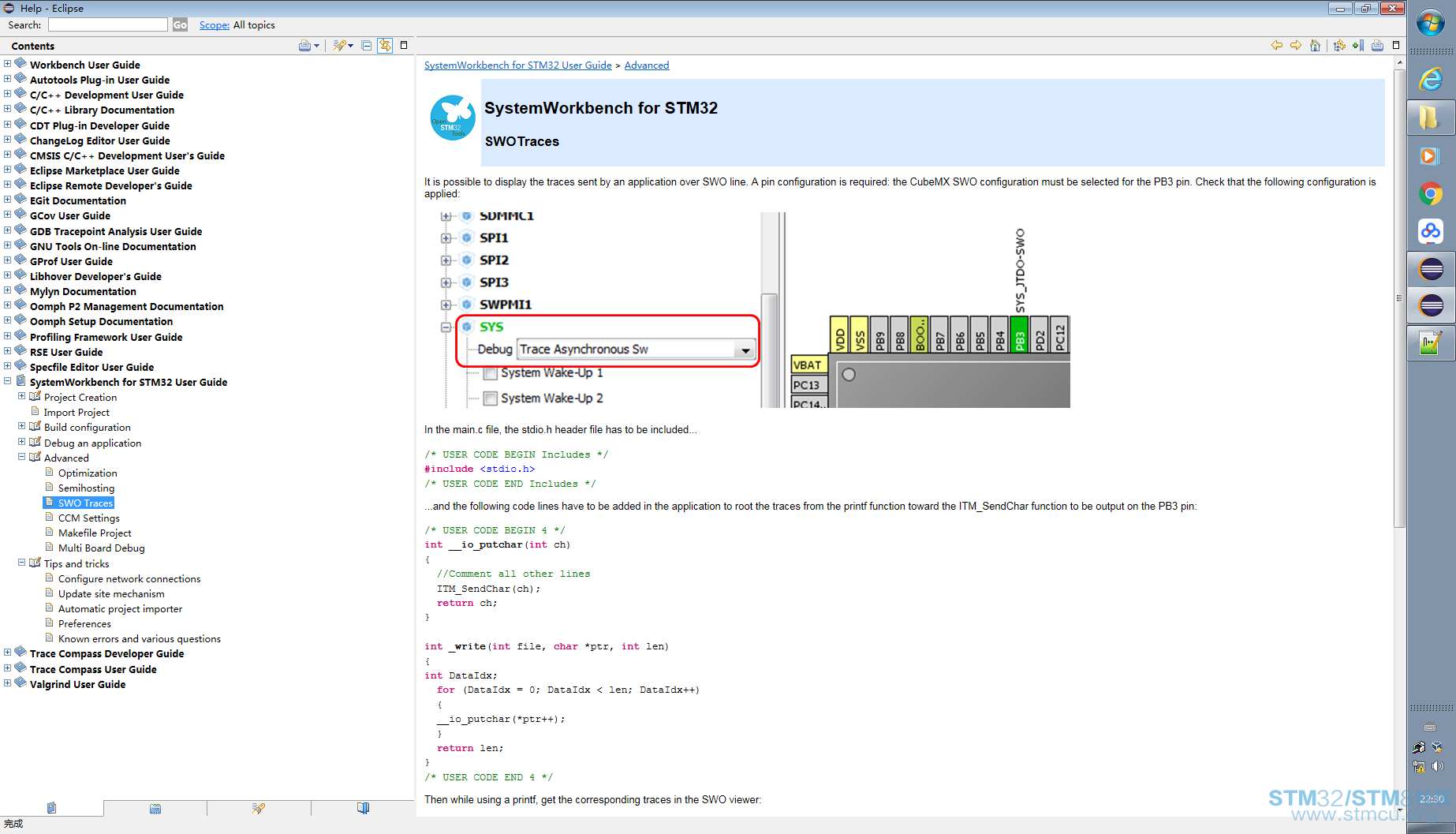Open the Autotools Plug-in User Guide topic
Image resolution: width=1456 pixels, height=834 pixels.
tap(99, 80)
